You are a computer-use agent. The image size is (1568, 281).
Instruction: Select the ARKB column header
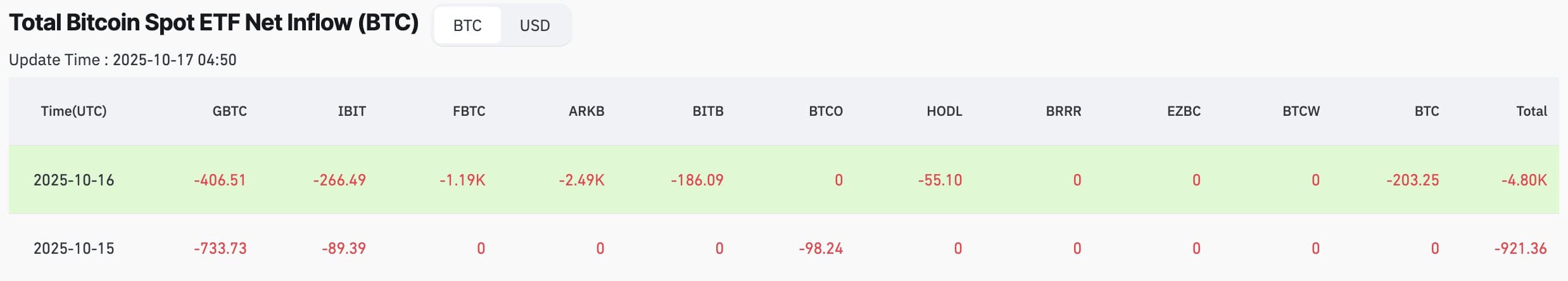[586, 111]
